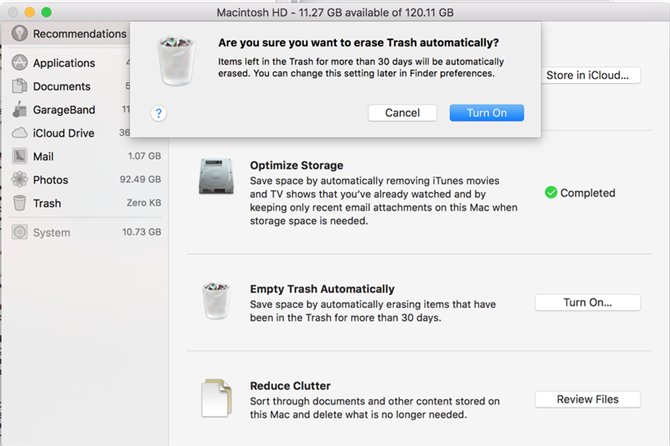
Task: Click the Optimize Storage hard drive icon
Action: click(x=216, y=176)
